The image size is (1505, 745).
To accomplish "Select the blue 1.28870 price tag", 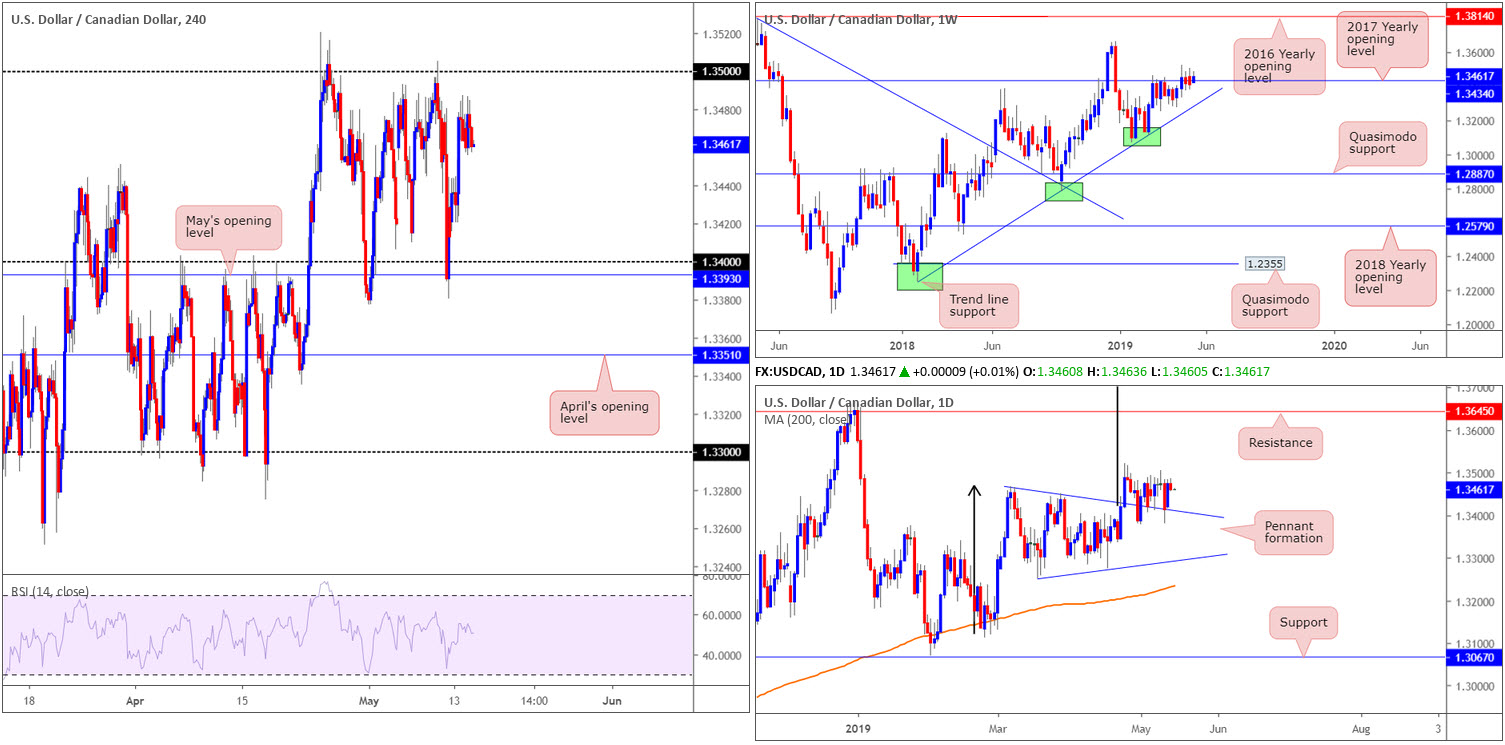I will point(1475,174).
